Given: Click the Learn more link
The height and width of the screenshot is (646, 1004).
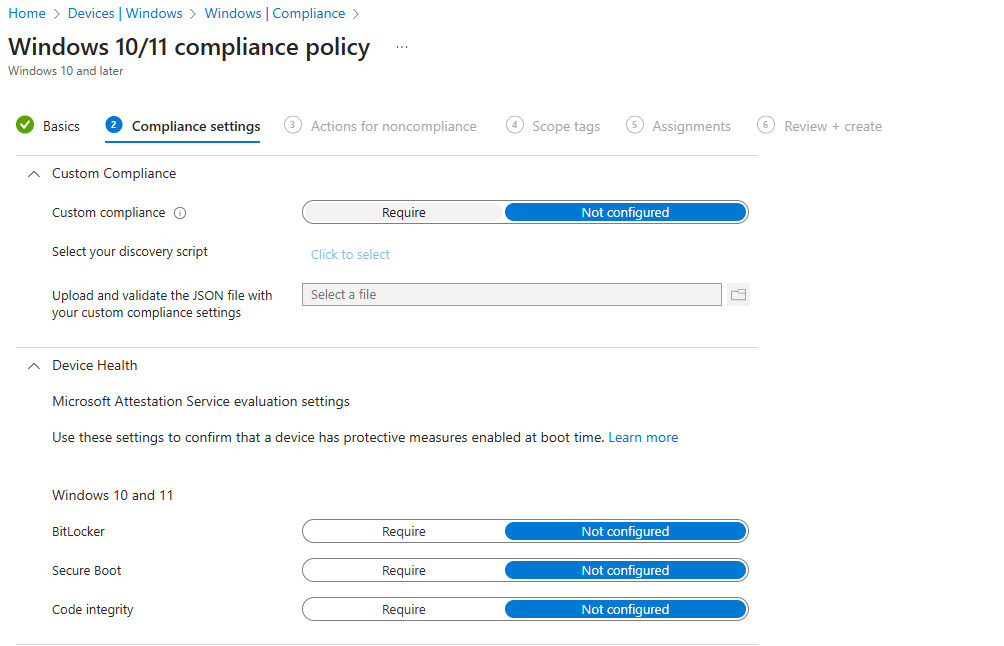Looking at the screenshot, I should point(643,438).
